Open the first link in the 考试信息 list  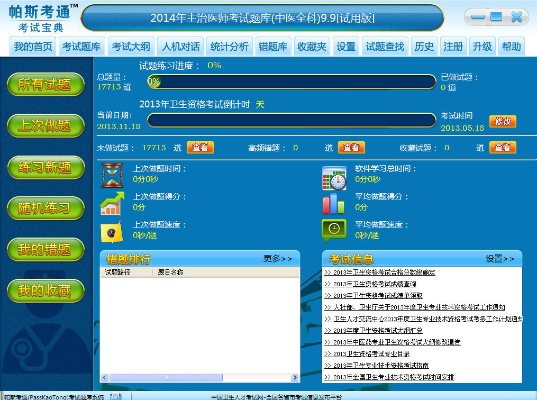[x=379, y=273]
